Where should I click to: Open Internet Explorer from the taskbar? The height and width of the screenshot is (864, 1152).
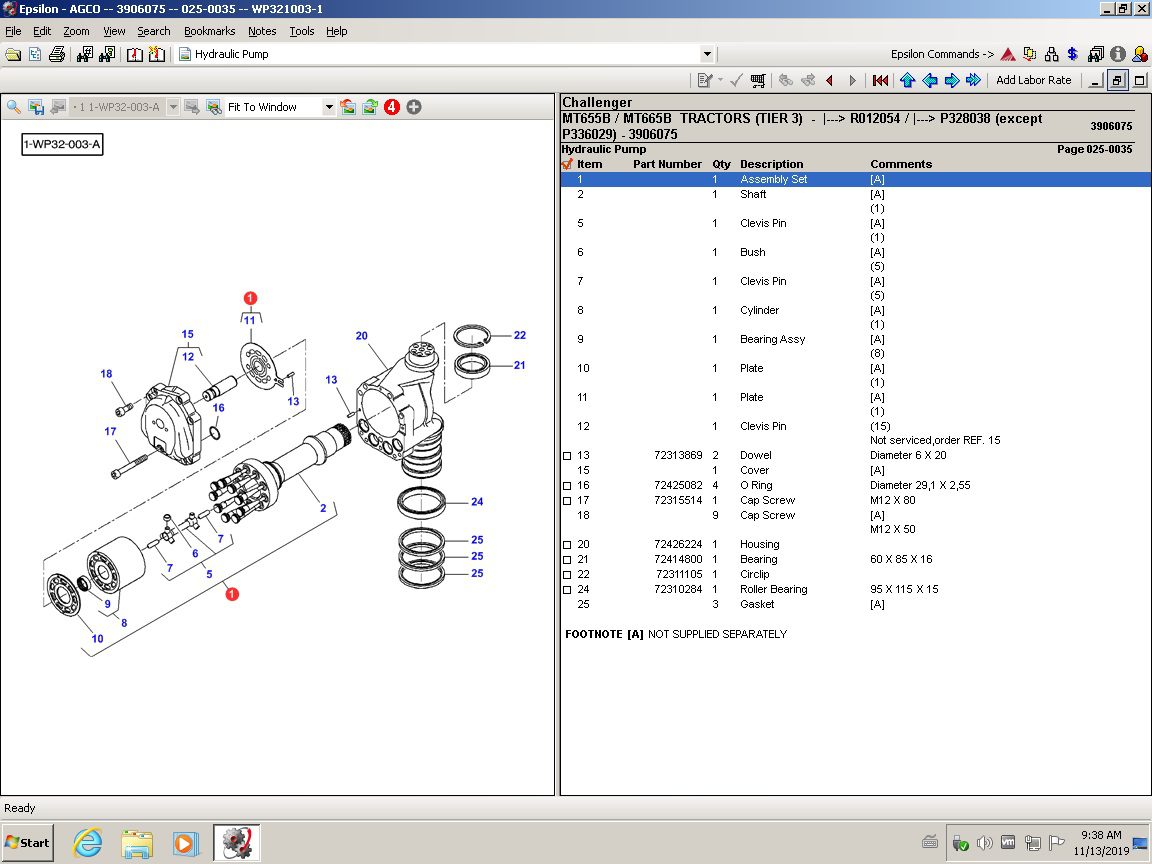tap(87, 843)
